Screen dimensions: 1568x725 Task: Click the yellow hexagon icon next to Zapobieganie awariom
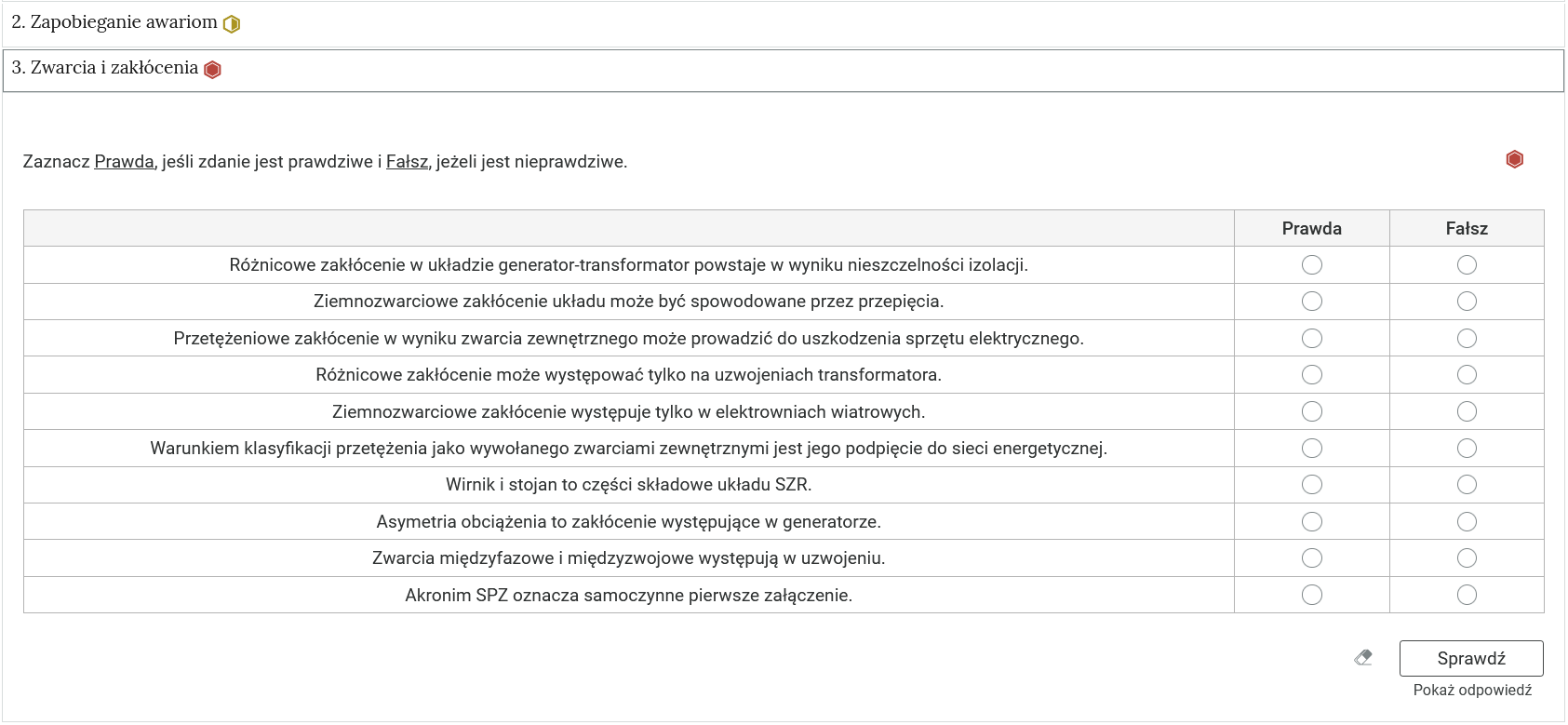pyautogui.click(x=232, y=24)
